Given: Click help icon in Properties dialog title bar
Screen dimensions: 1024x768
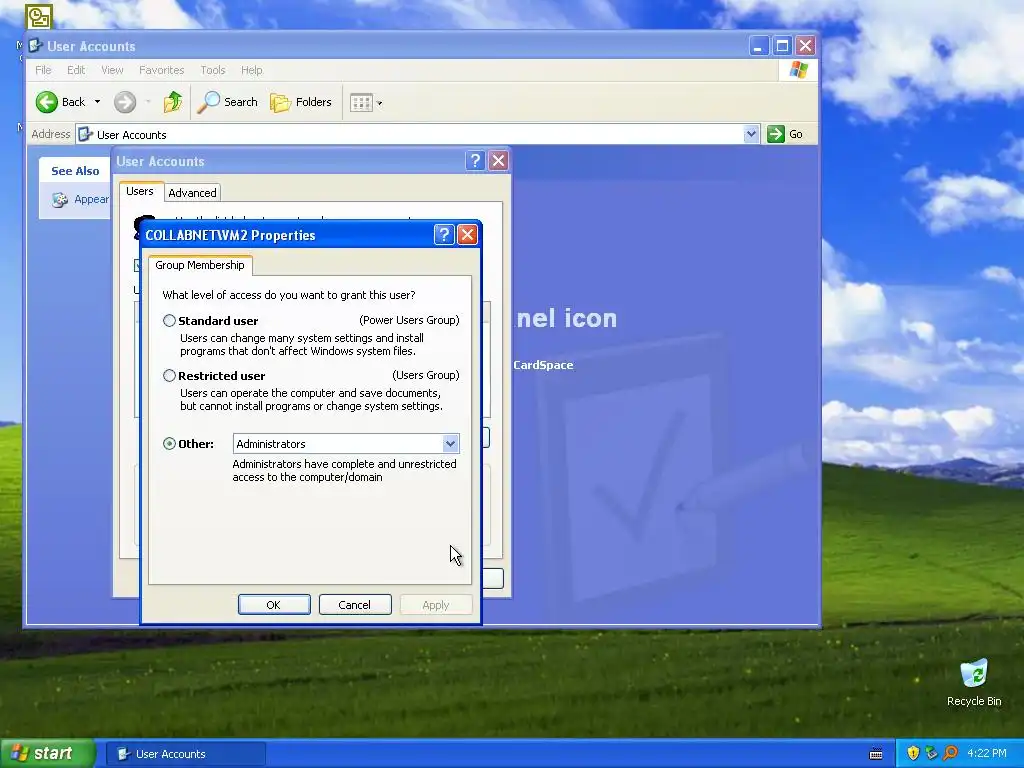Looking at the screenshot, I should [x=444, y=235].
